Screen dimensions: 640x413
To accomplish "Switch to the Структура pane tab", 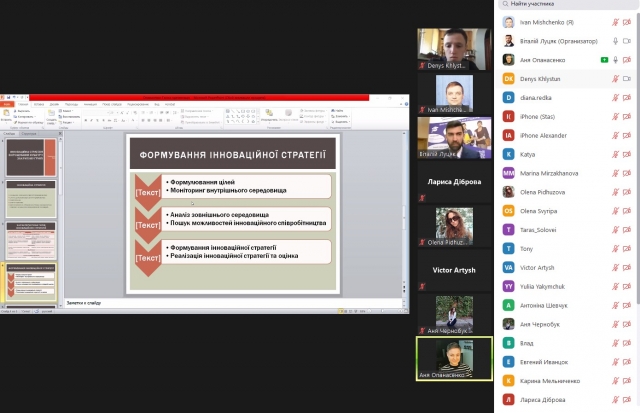I will [x=29, y=133].
